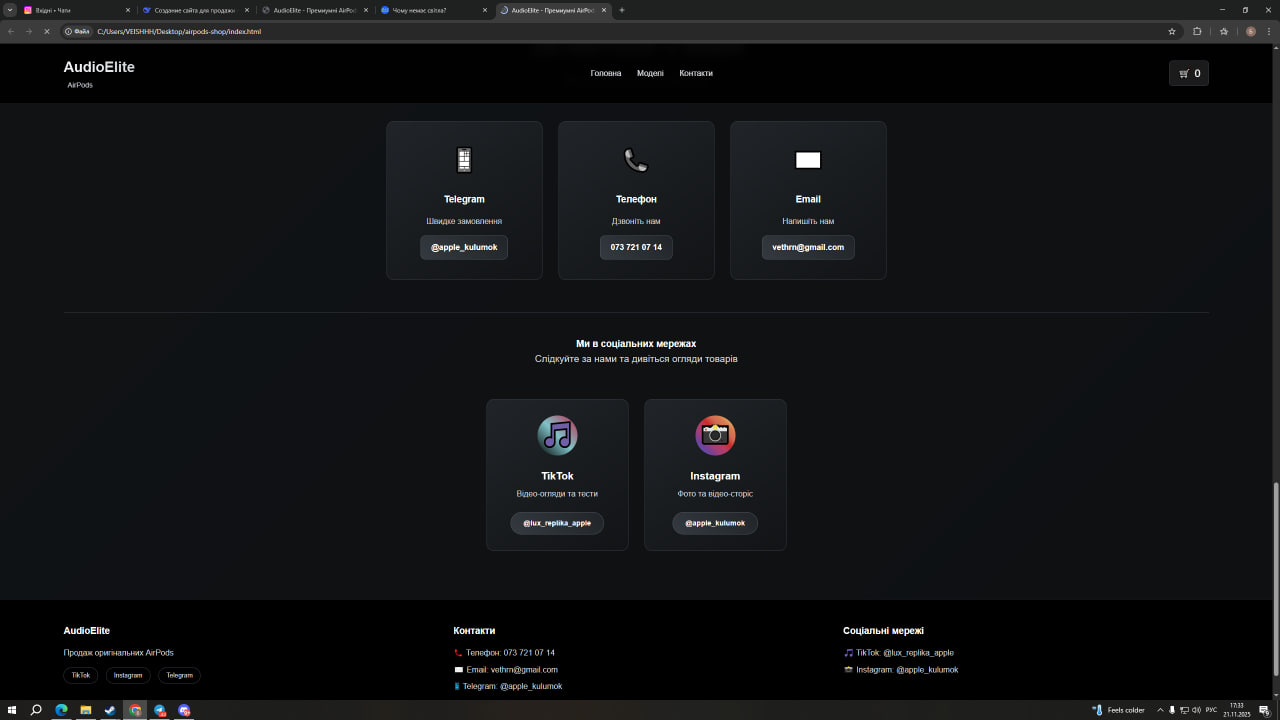Click the browser Forward arrow
1280x720 pixels.
click(28, 31)
